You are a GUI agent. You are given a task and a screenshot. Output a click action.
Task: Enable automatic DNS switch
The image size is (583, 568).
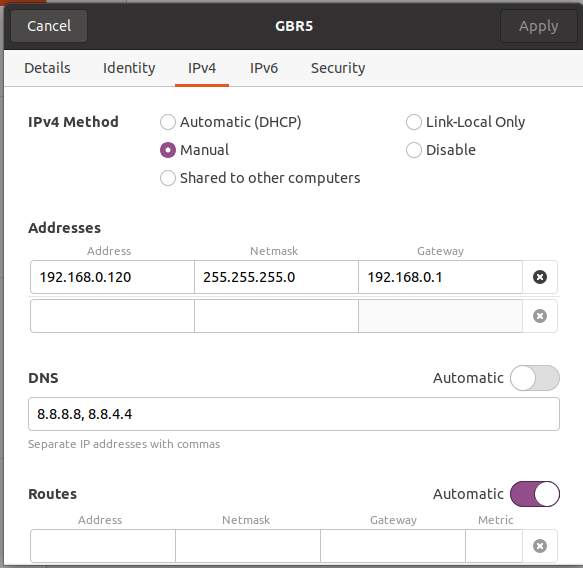(x=535, y=378)
